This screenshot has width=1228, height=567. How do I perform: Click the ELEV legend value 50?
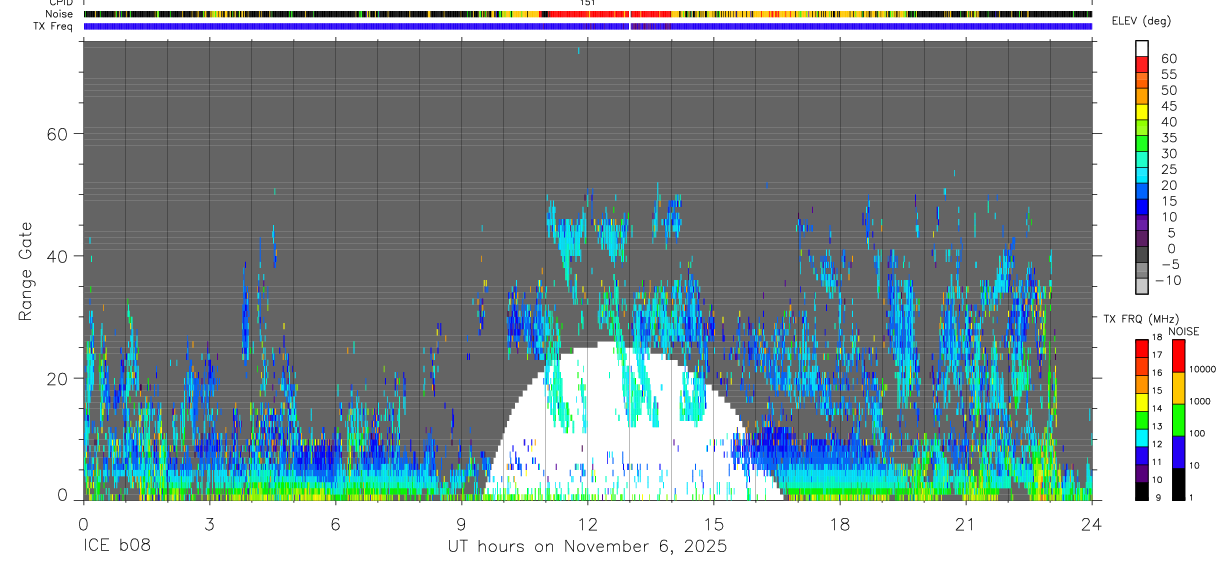point(1168,90)
